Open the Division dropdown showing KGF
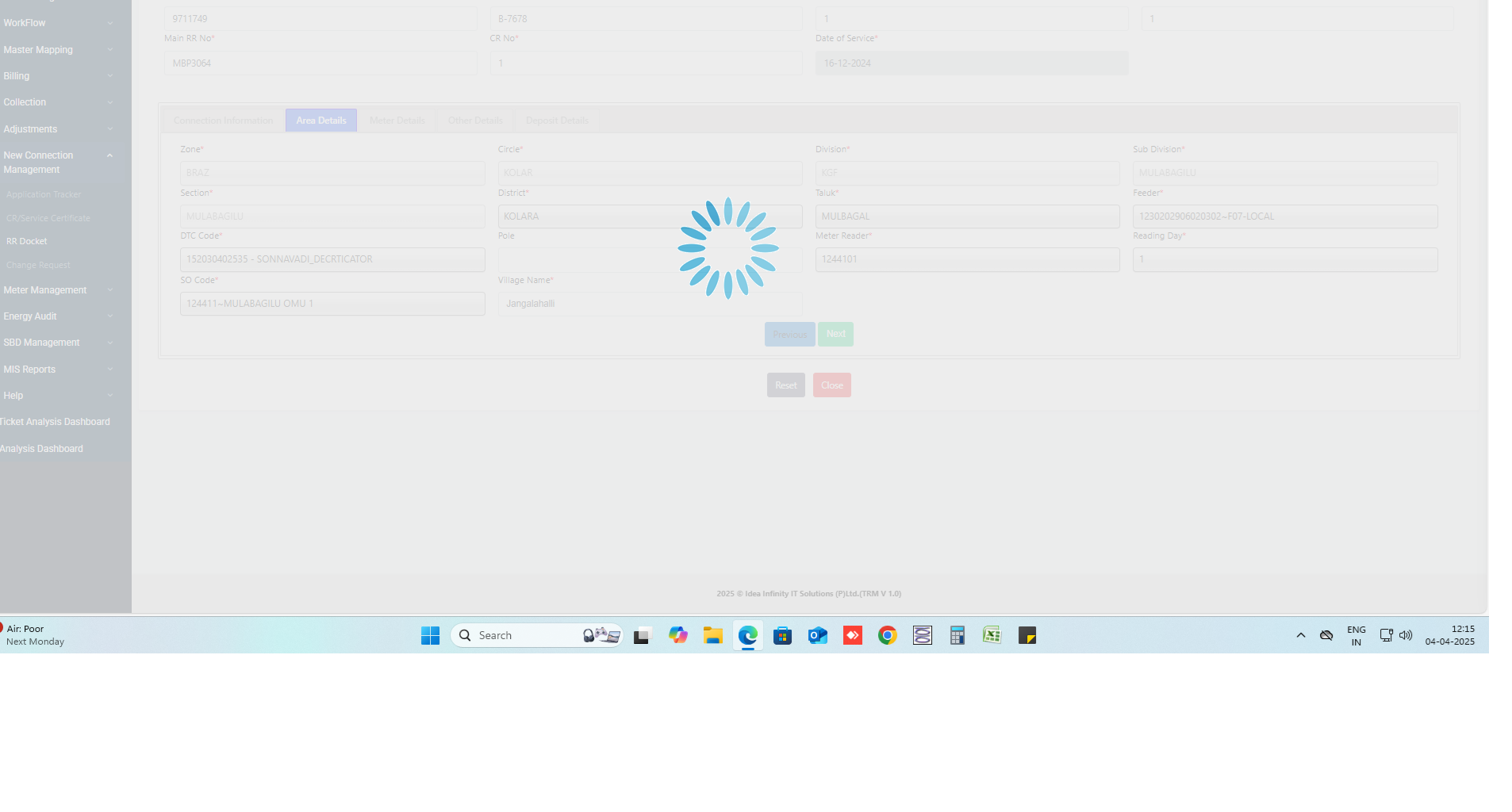Viewport: 1512px width, 812px height. [968, 173]
